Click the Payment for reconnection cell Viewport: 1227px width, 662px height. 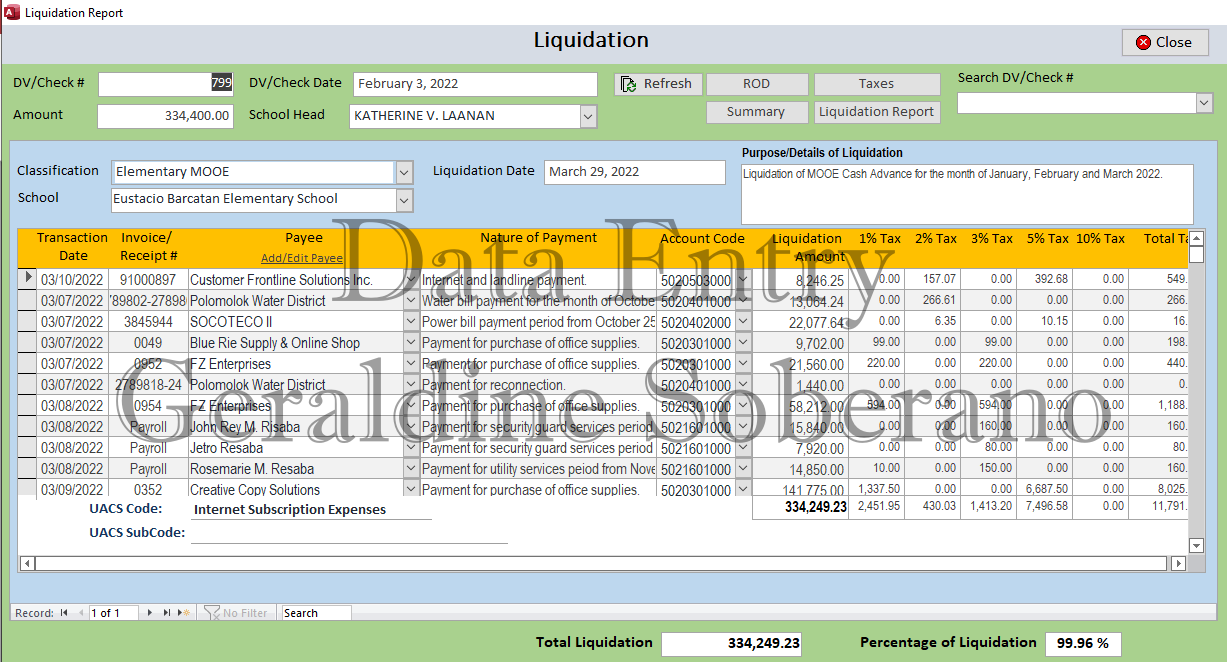537,385
